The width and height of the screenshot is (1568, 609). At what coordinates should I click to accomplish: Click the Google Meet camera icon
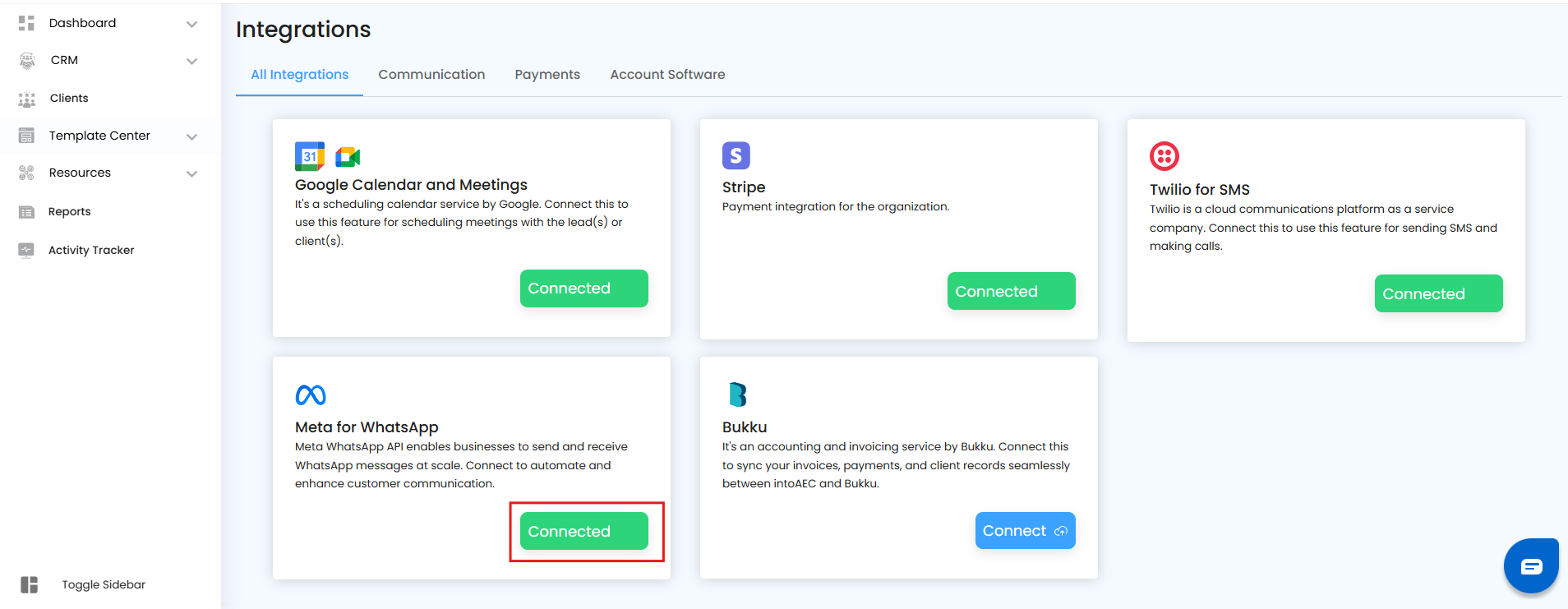(348, 157)
